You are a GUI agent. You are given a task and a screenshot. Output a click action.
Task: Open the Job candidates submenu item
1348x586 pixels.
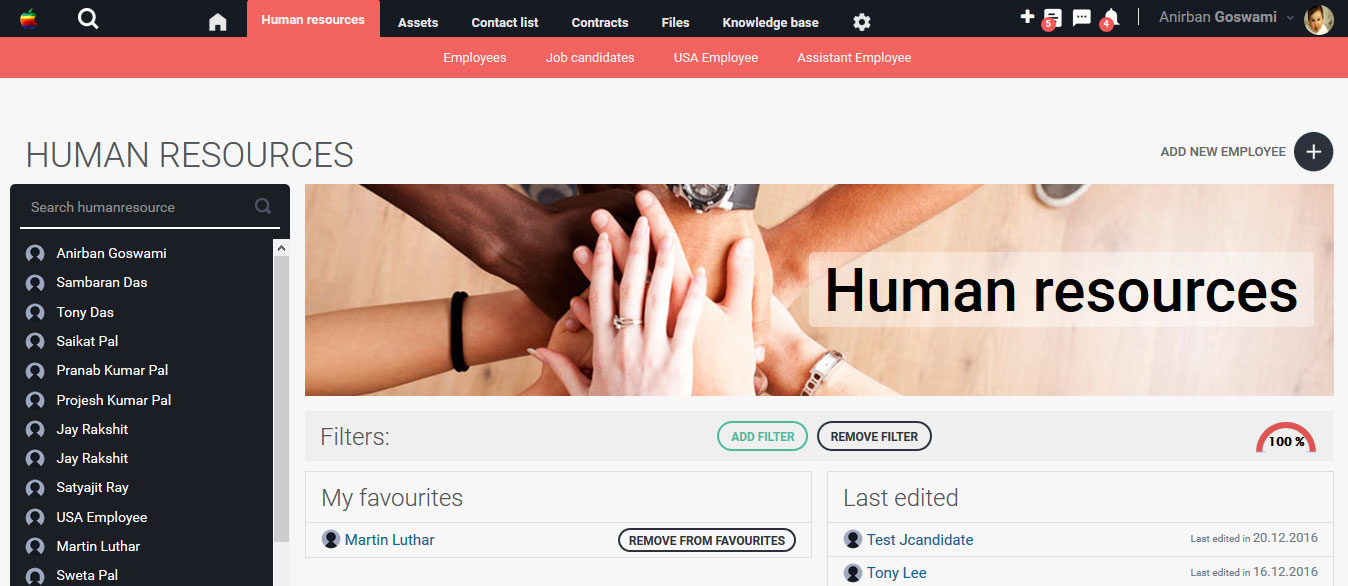[x=590, y=58]
